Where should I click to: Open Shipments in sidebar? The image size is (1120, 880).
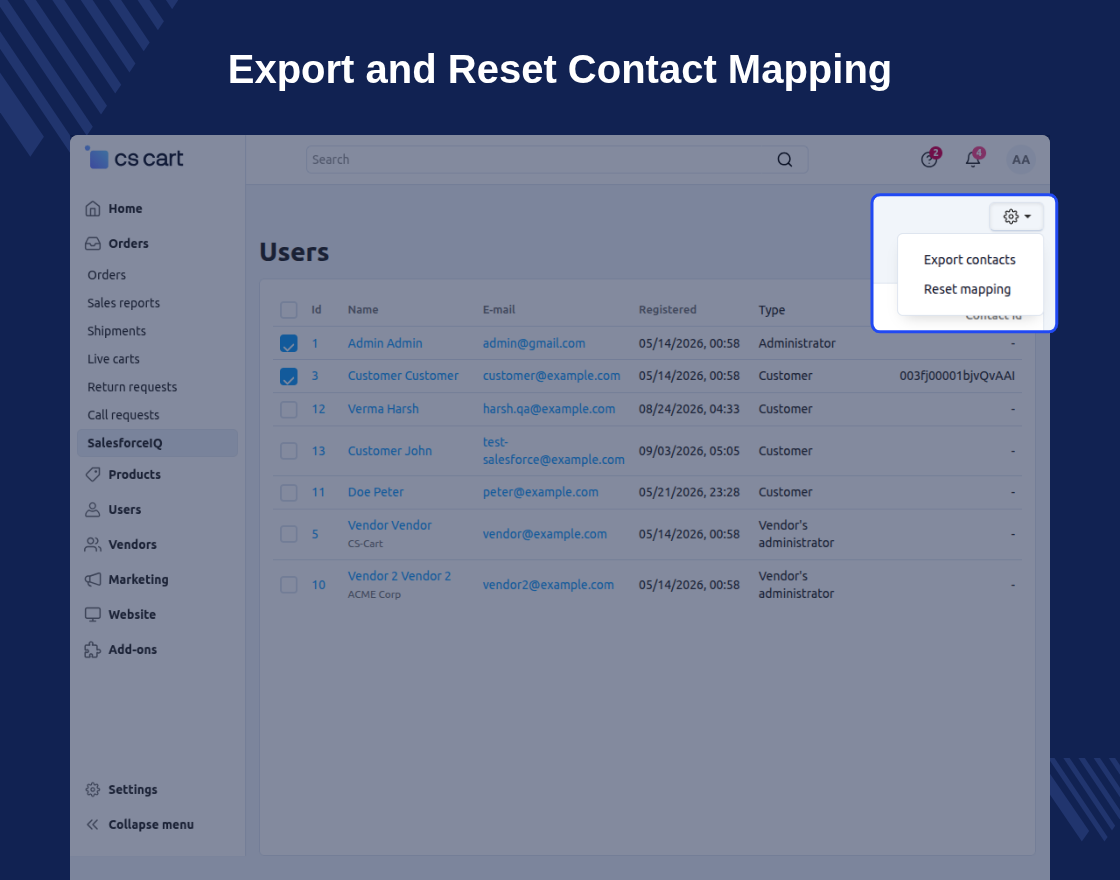coord(116,331)
